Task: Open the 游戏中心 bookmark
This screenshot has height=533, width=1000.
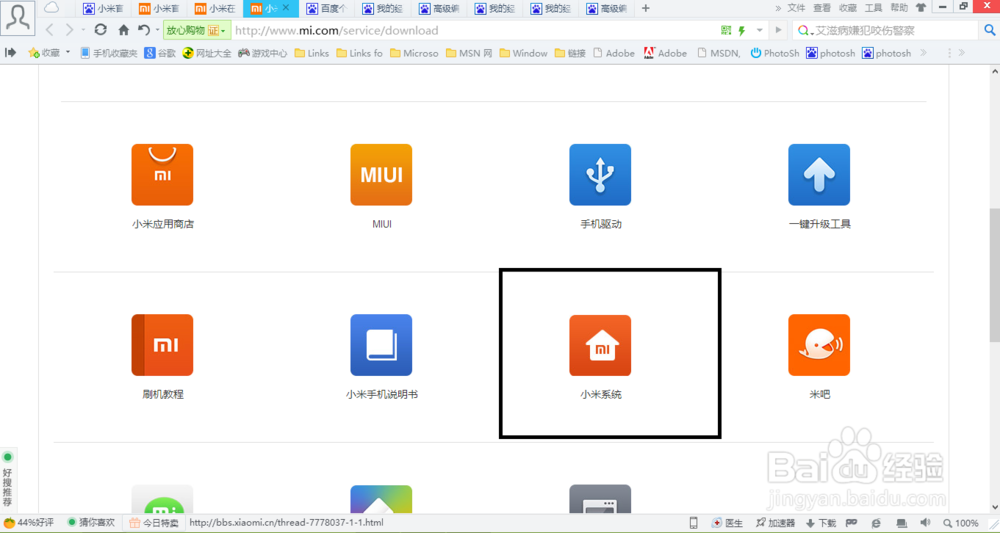Action: click(x=263, y=53)
